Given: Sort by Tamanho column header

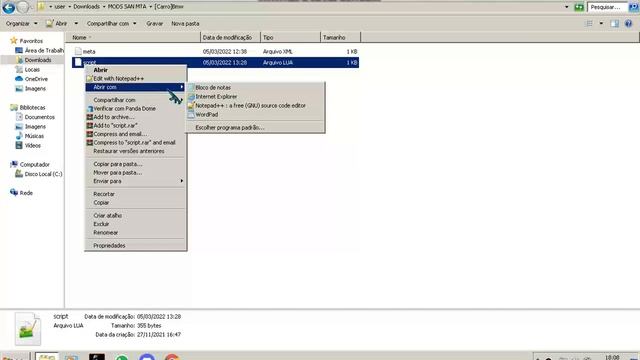Looking at the screenshot, I should point(340,38).
